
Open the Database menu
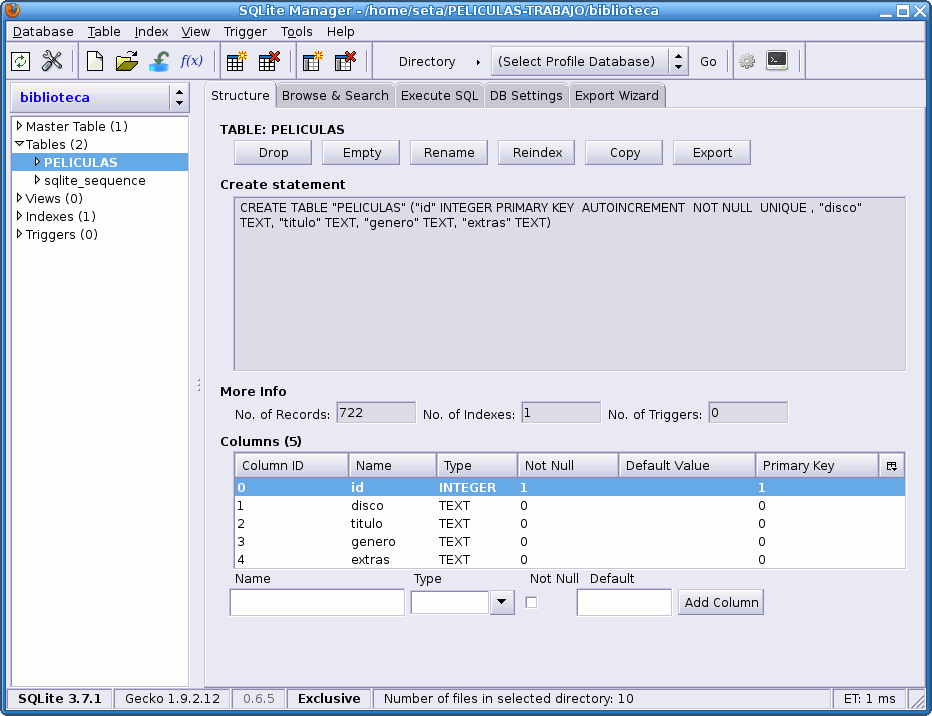(x=43, y=31)
